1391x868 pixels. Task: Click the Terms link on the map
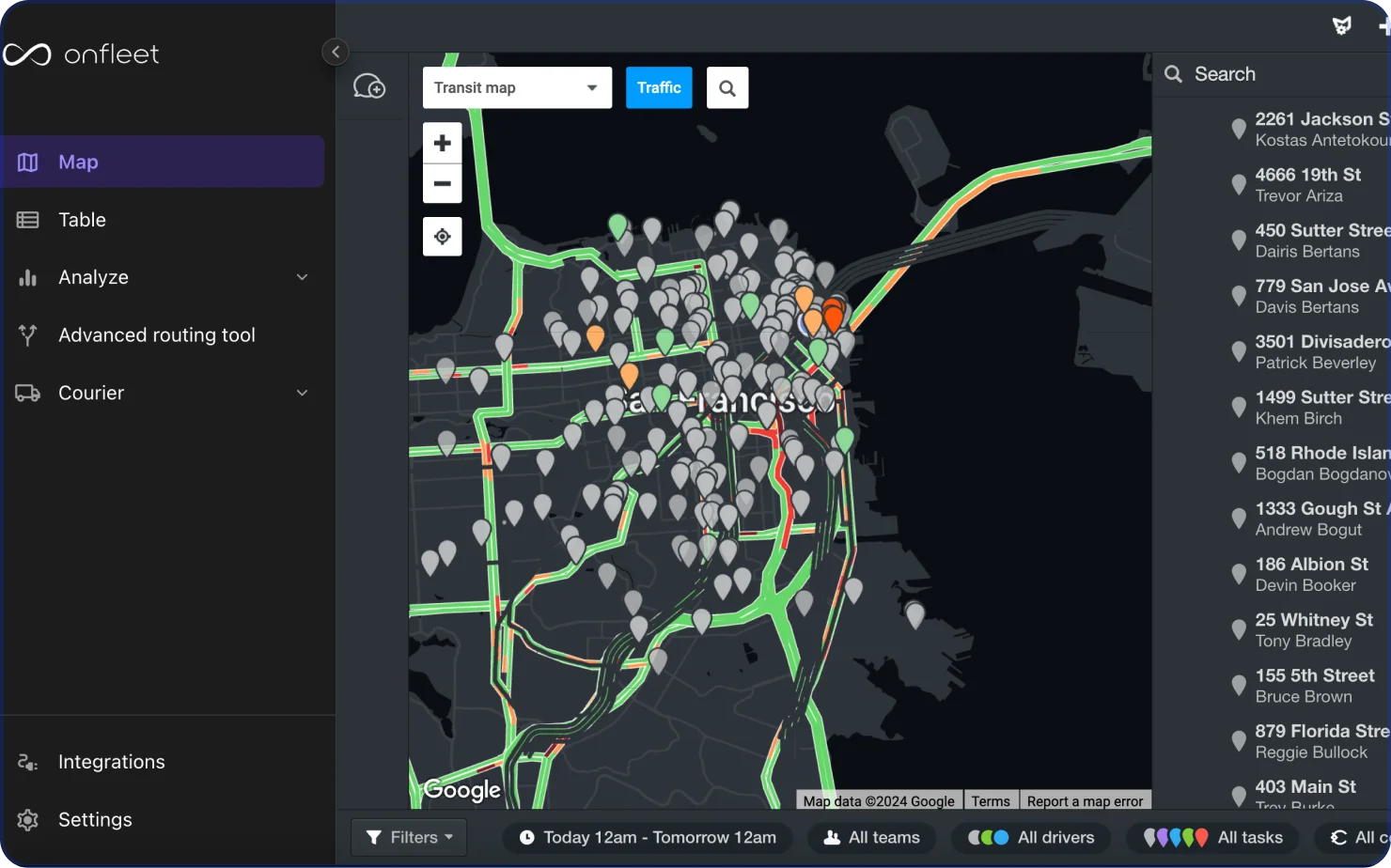tap(991, 801)
